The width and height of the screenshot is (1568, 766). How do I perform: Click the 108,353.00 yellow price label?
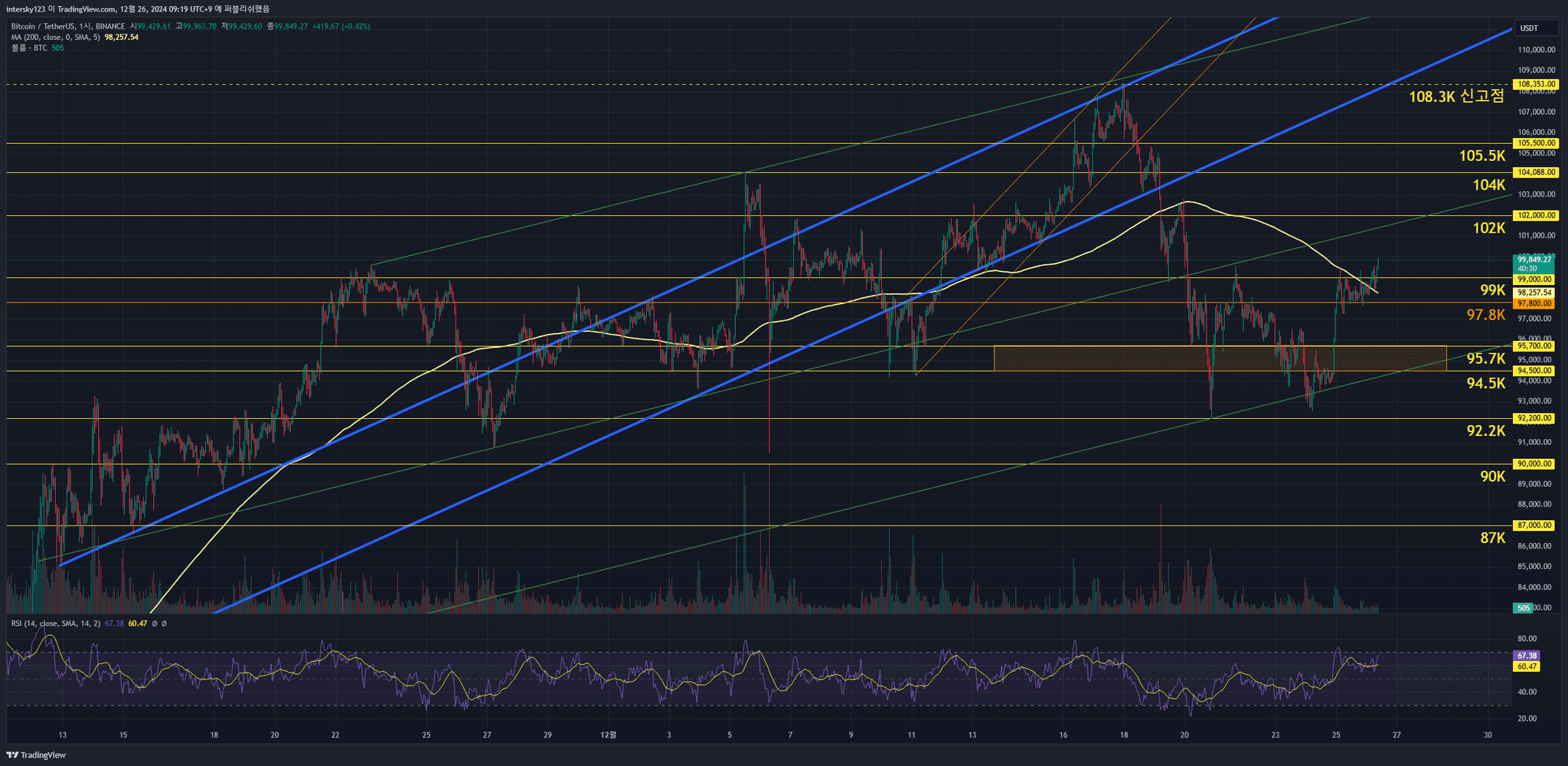pyautogui.click(x=1535, y=84)
